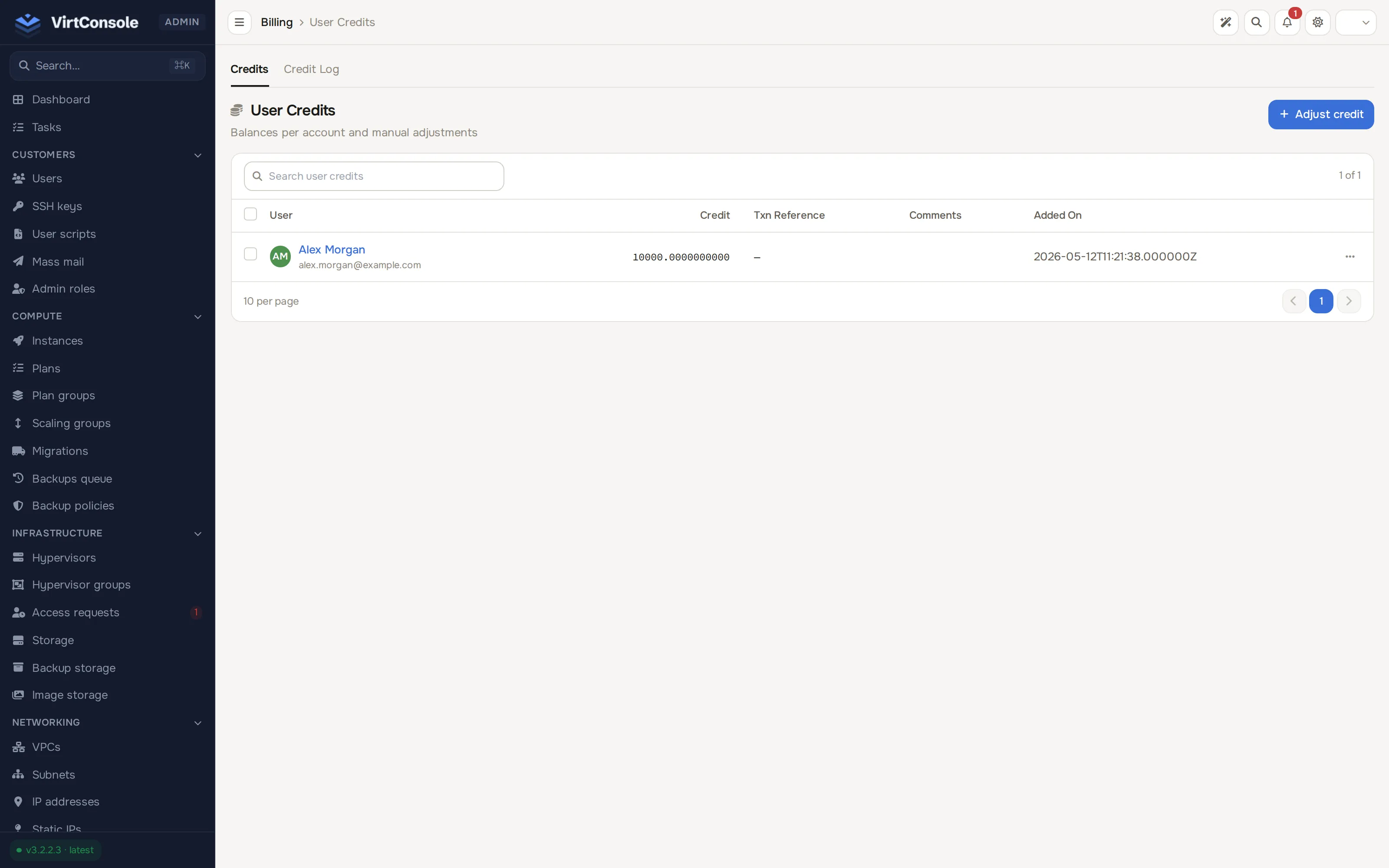This screenshot has width=1389, height=868.
Task: Click the magic wand icon in top bar
Action: (x=1225, y=23)
